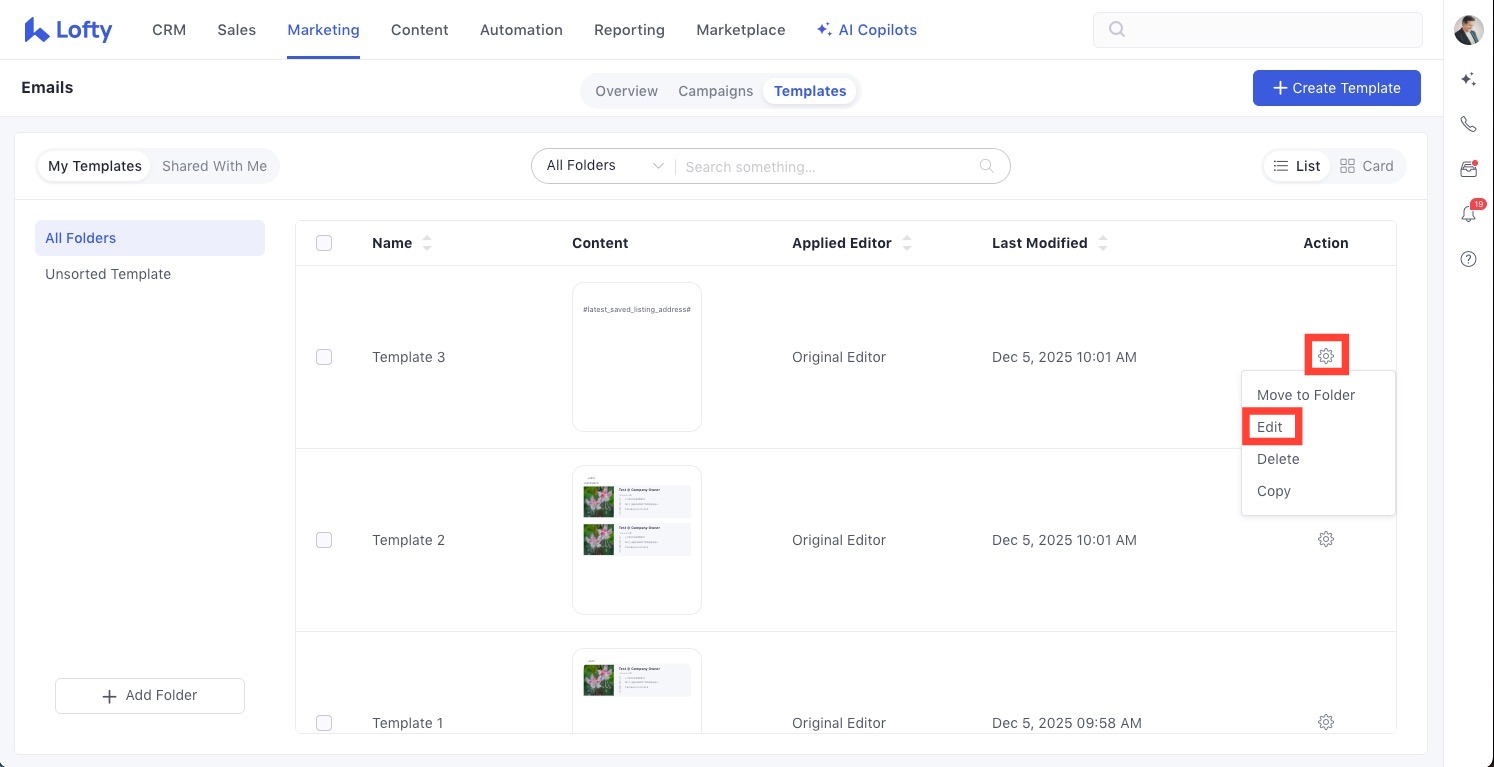This screenshot has width=1494, height=767.
Task: Expand the All Folders dropdown filter
Action: pyautogui.click(x=604, y=166)
